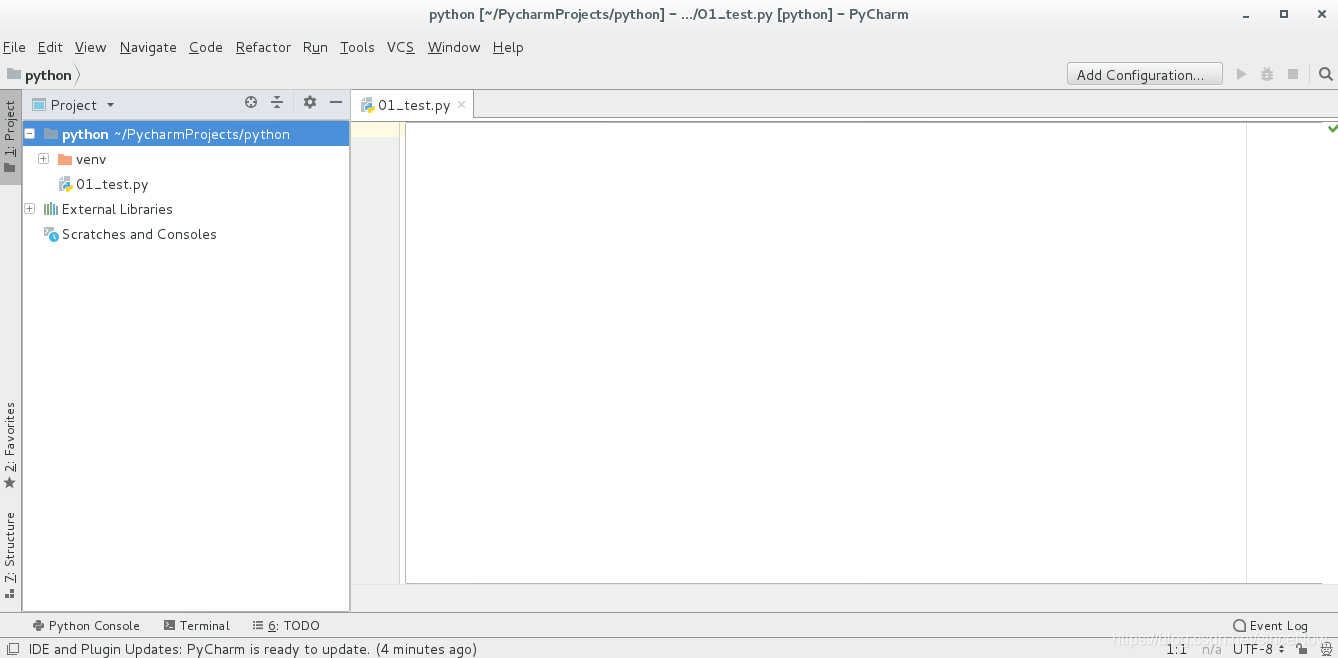Open the Run menu
1338x658 pixels.
[x=315, y=47]
